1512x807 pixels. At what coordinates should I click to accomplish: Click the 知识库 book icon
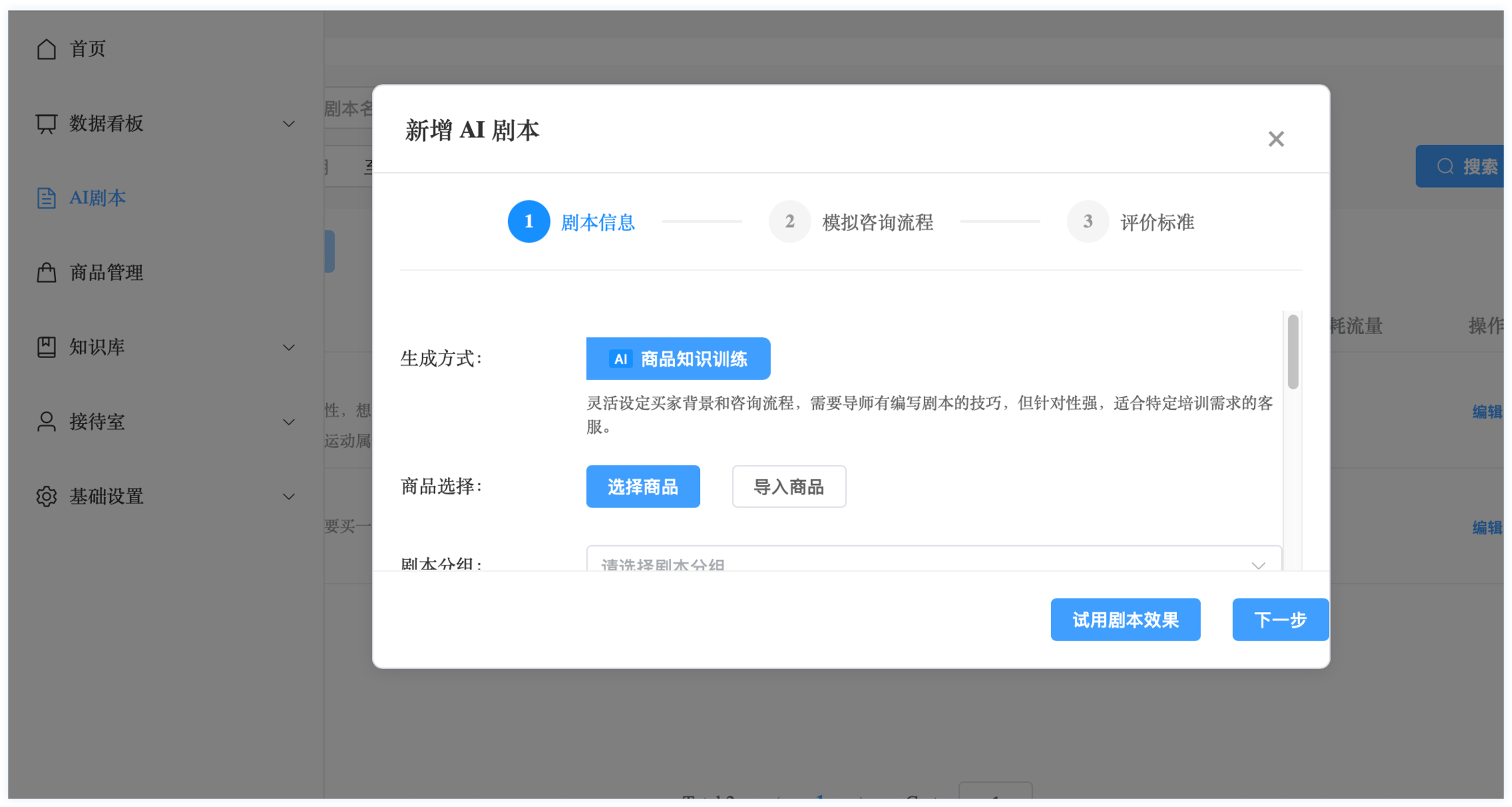pos(46,347)
